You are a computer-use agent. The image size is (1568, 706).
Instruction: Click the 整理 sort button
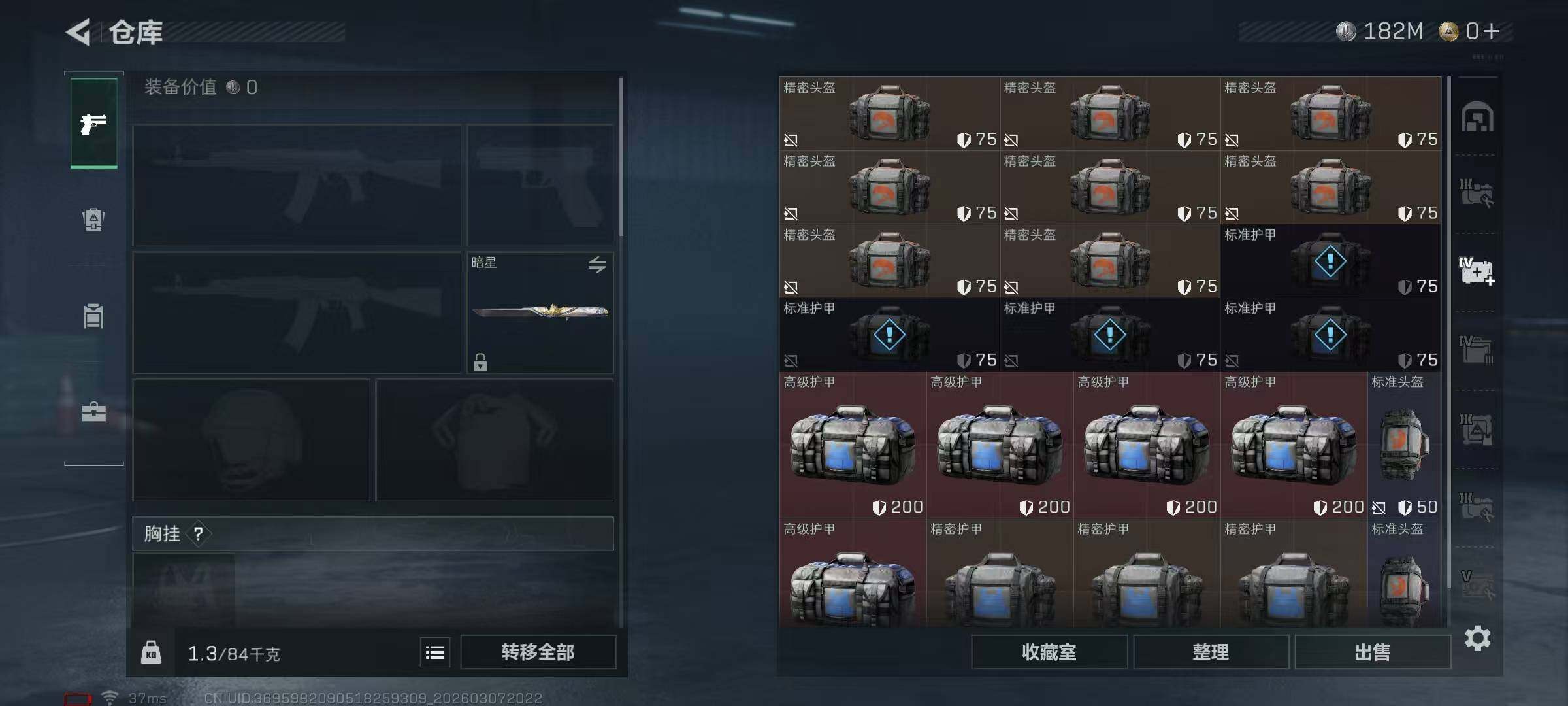(1211, 652)
